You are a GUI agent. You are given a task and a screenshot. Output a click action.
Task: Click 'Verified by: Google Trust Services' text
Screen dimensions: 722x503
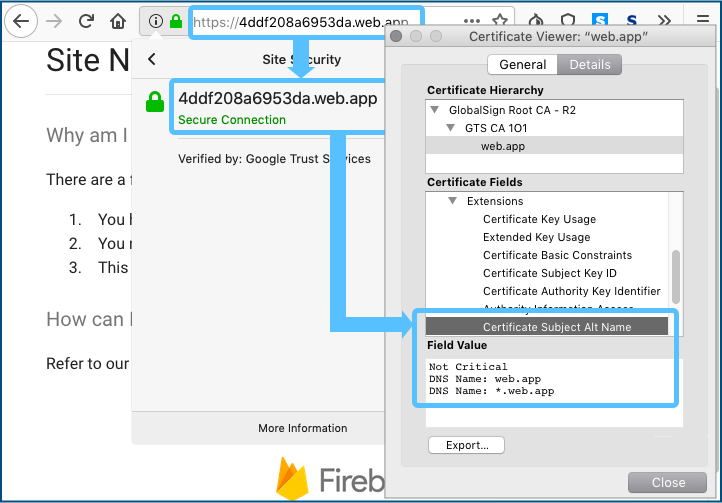pos(274,158)
